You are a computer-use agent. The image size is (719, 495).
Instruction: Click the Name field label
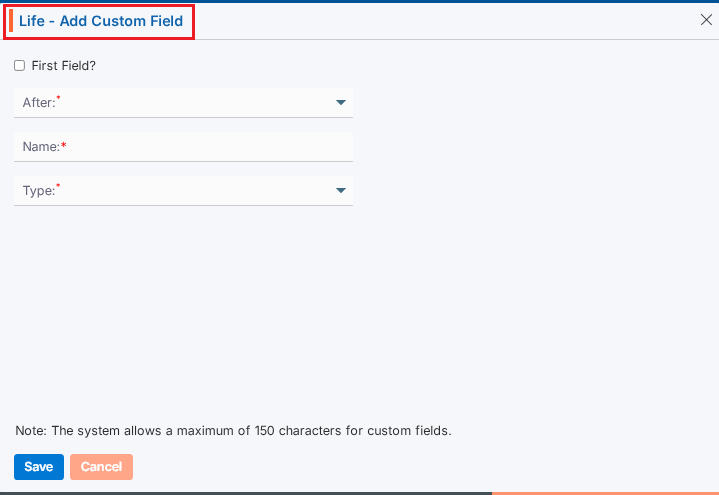[40, 147]
